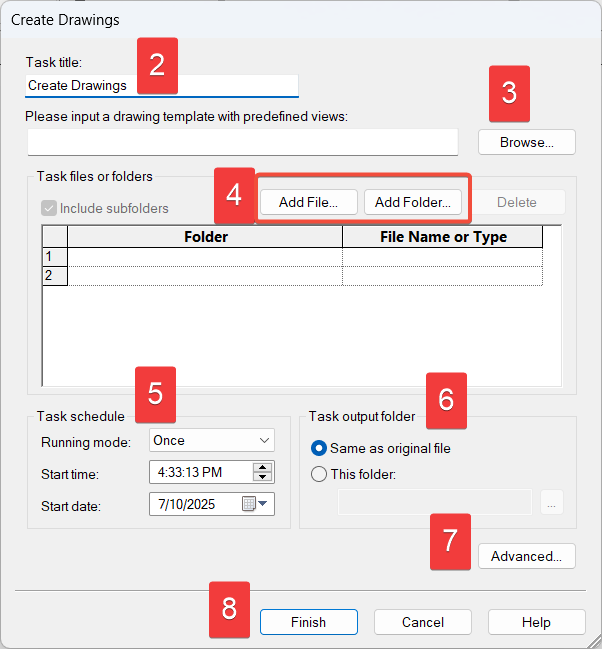Cancel the Create Drawings dialog
Image resolution: width=602 pixels, height=649 pixels.
pyautogui.click(x=423, y=622)
